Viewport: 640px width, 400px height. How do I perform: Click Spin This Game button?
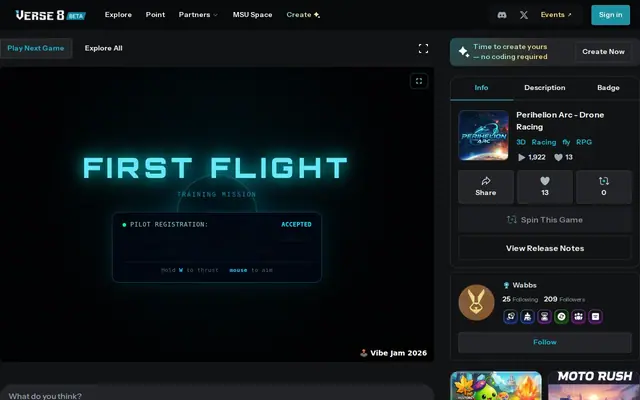545,220
